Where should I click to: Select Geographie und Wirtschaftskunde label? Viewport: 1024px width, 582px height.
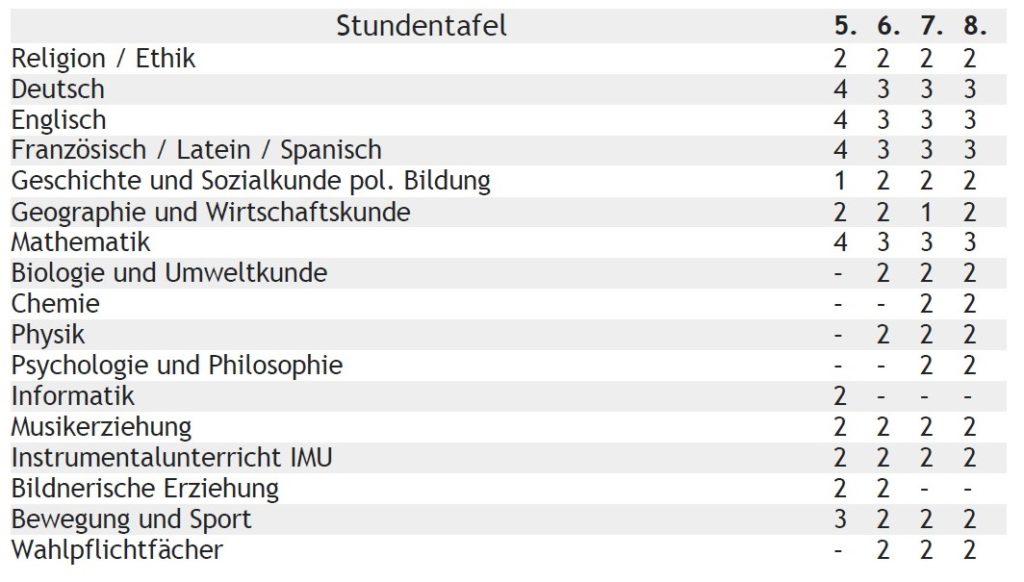211,212
